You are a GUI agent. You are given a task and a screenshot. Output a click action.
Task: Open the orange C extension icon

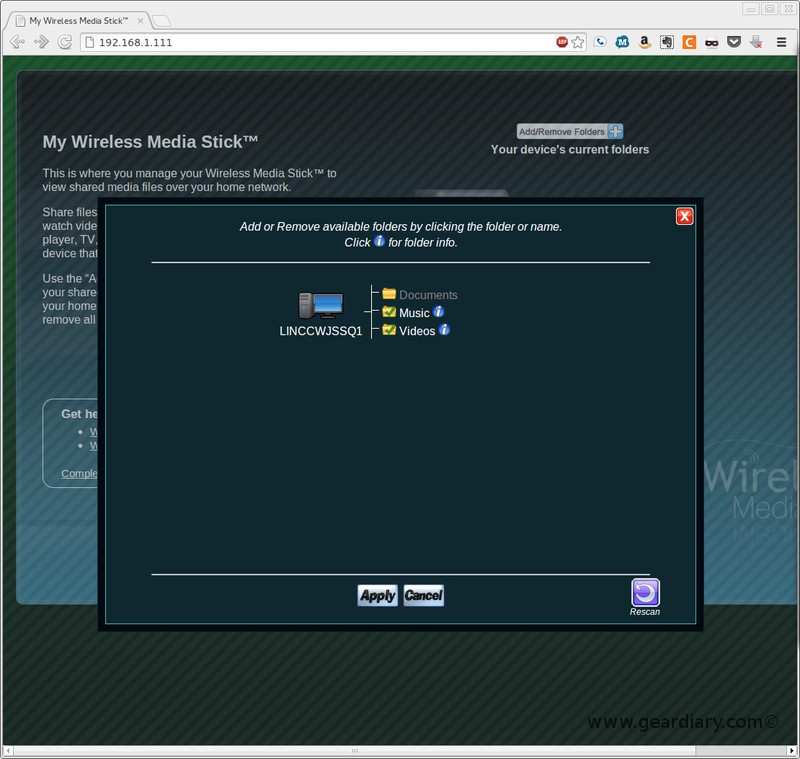[689, 42]
